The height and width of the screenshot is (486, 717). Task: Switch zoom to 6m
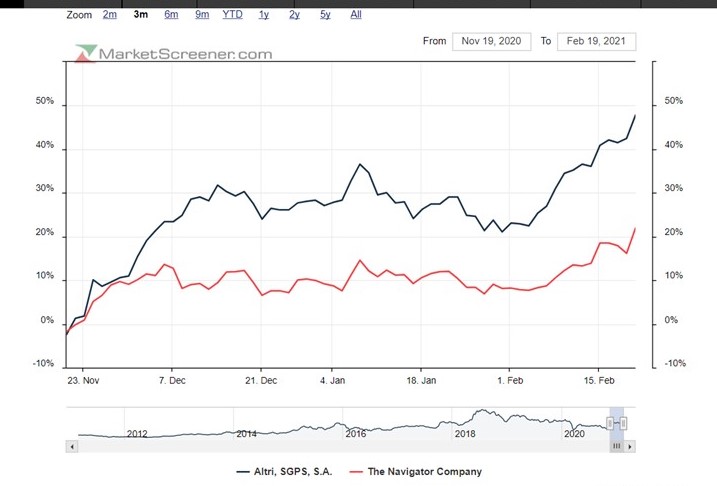coord(171,15)
